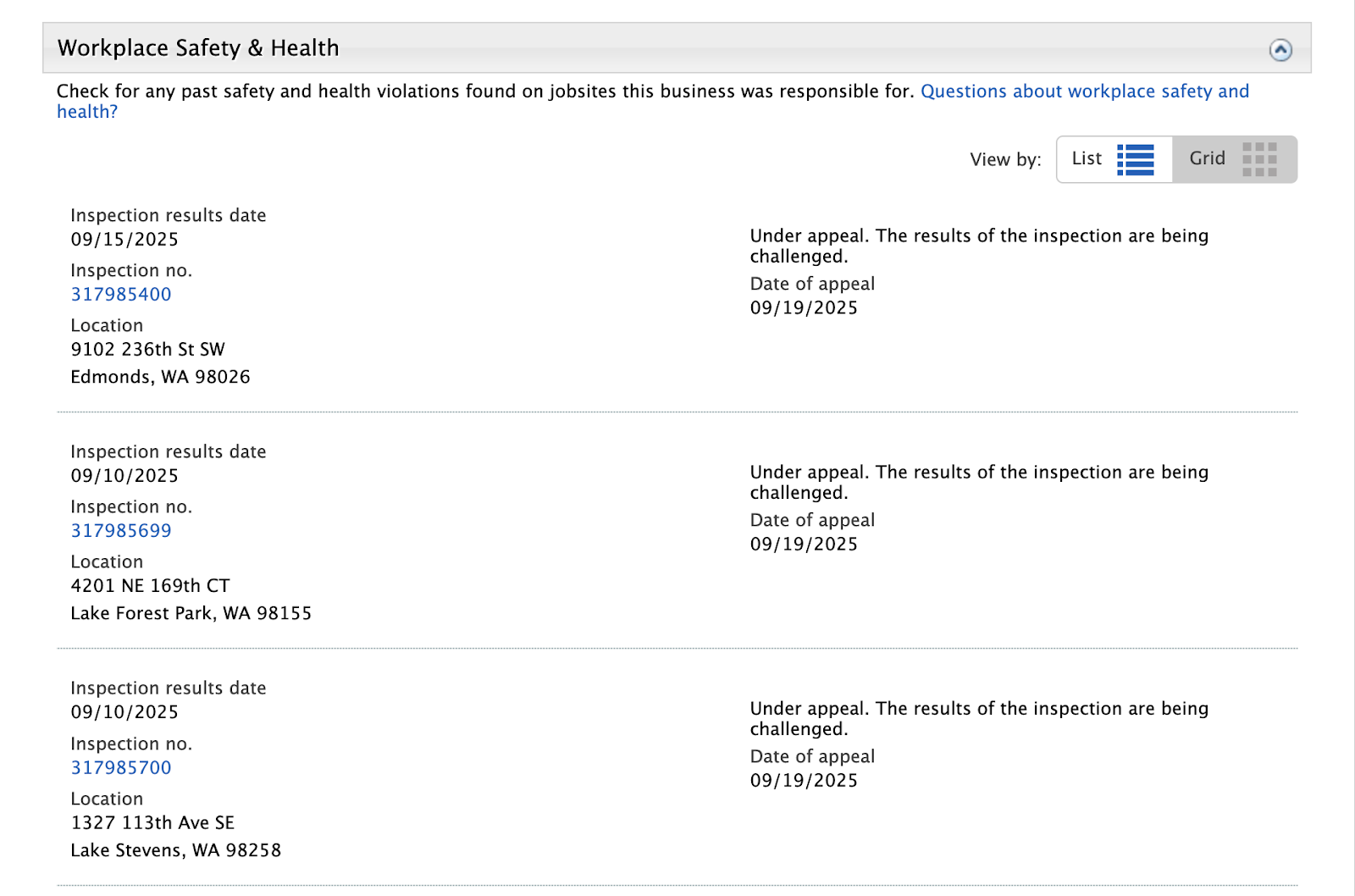Screen dimensions: 1355x896
Task: Click the Lake Stevens, WA 98258 line
Action: [x=175, y=850]
